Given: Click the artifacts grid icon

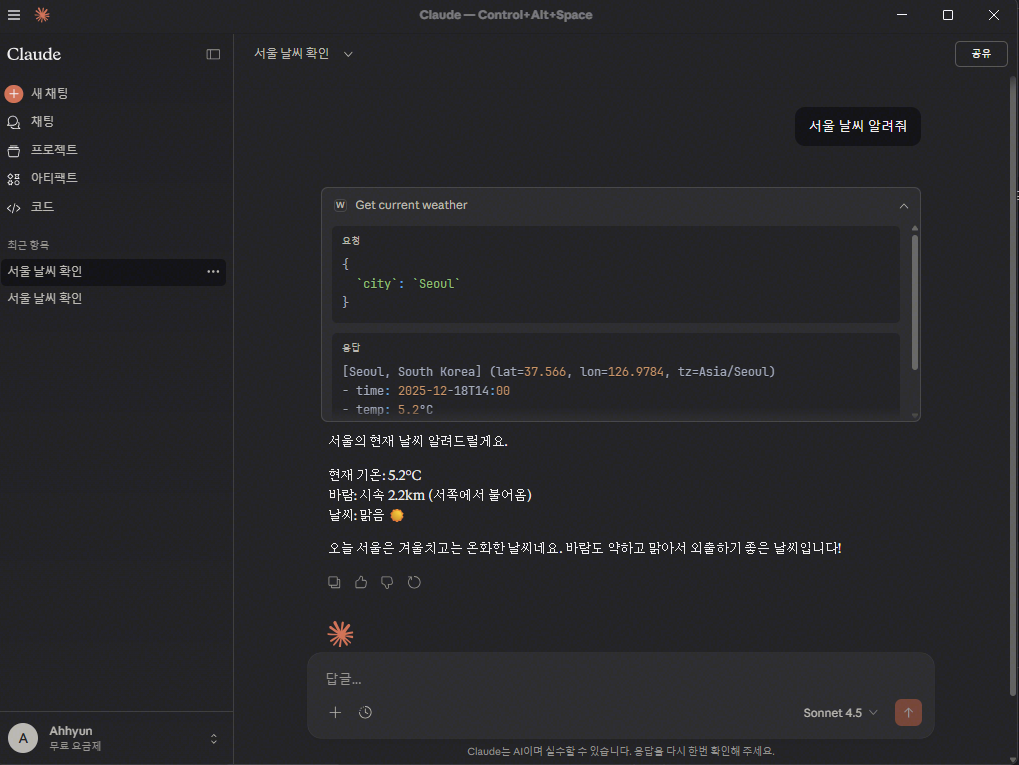Looking at the screenshot, I should click(14, 179).
